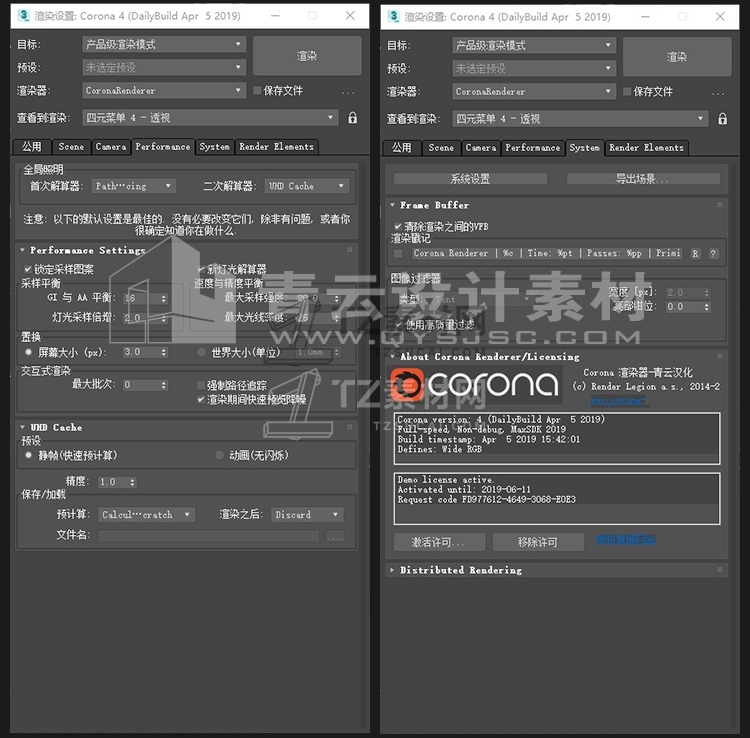Enable the render stamp checkbox
This screenshot has width=750, height=738.
(398, 253)
